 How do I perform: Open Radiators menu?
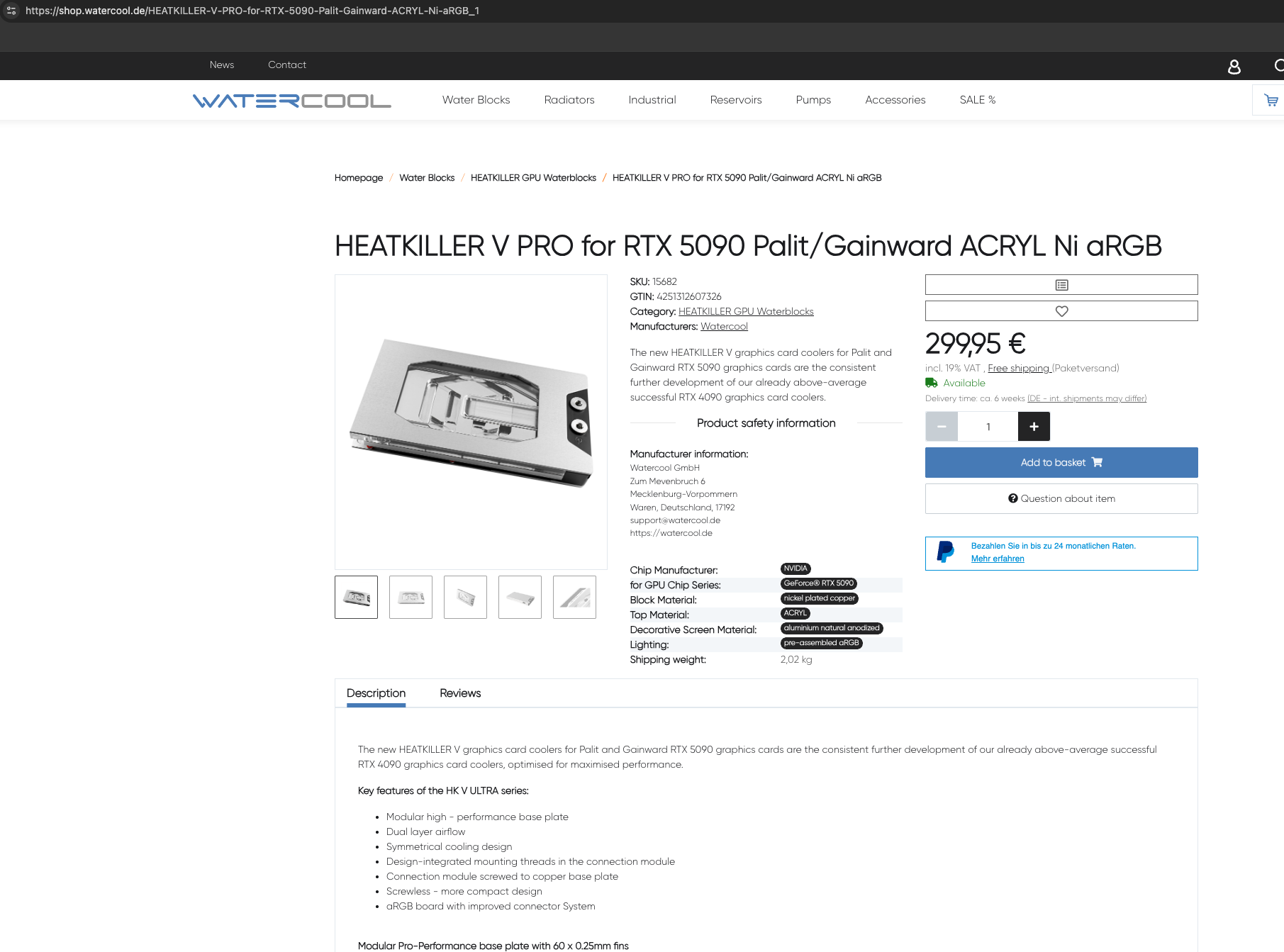[569, 100]
